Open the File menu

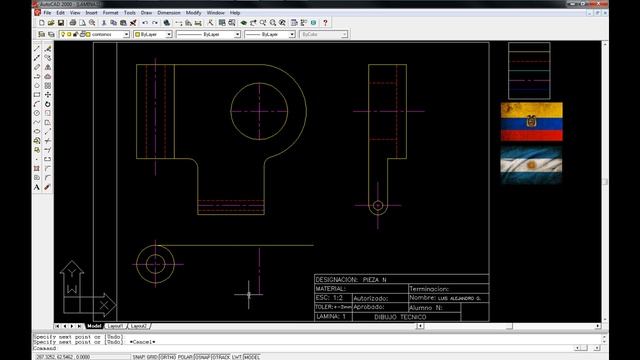(47, 13)
